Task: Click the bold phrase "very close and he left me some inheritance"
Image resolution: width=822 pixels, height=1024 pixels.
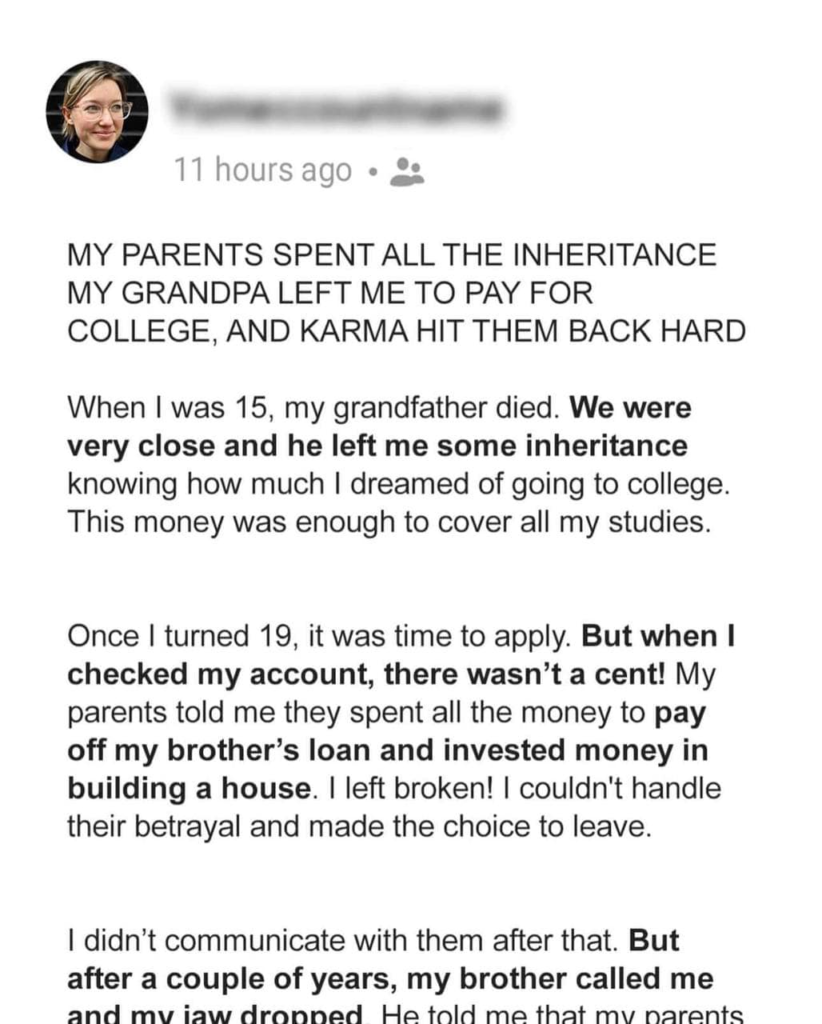Action: click(377, 446)
